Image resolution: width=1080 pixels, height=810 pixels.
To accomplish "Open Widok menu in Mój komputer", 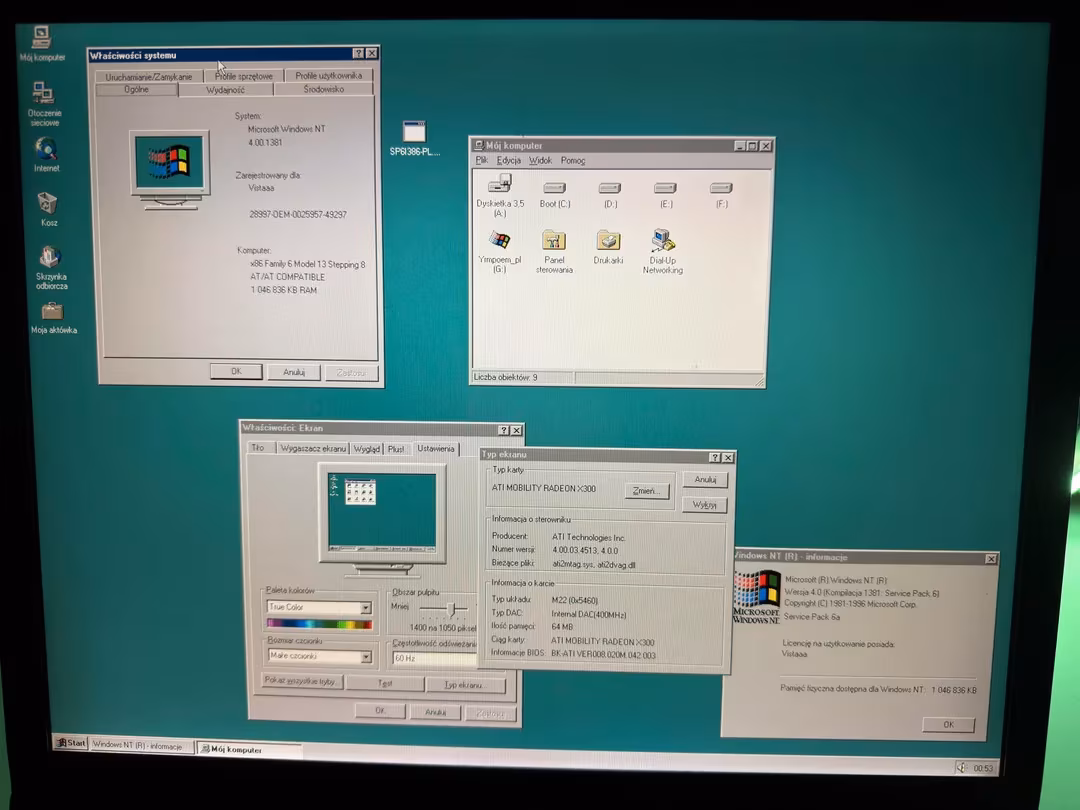I will point(540,160).
